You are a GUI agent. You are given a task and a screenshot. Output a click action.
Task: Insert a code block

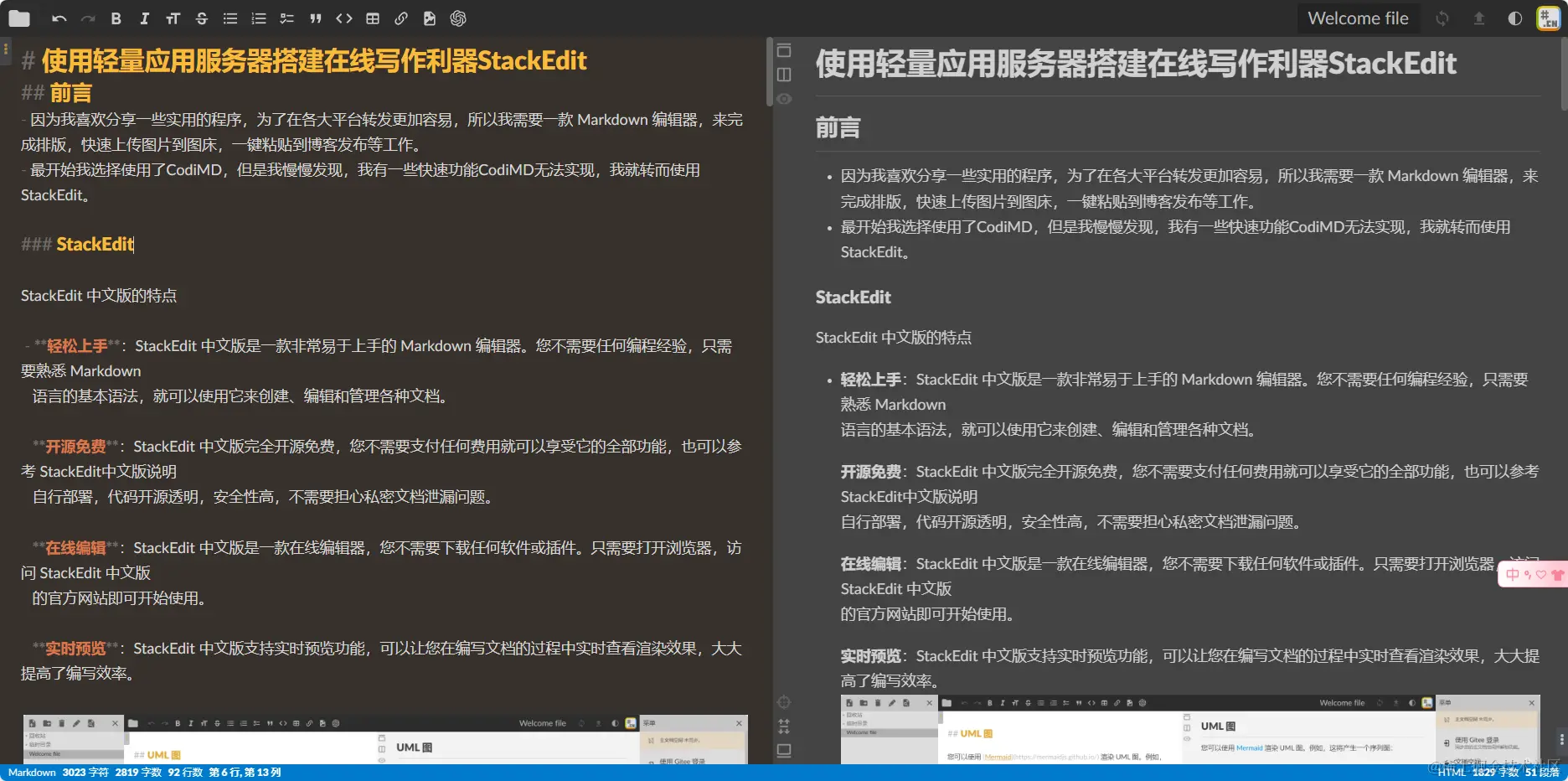coord(343,18)
